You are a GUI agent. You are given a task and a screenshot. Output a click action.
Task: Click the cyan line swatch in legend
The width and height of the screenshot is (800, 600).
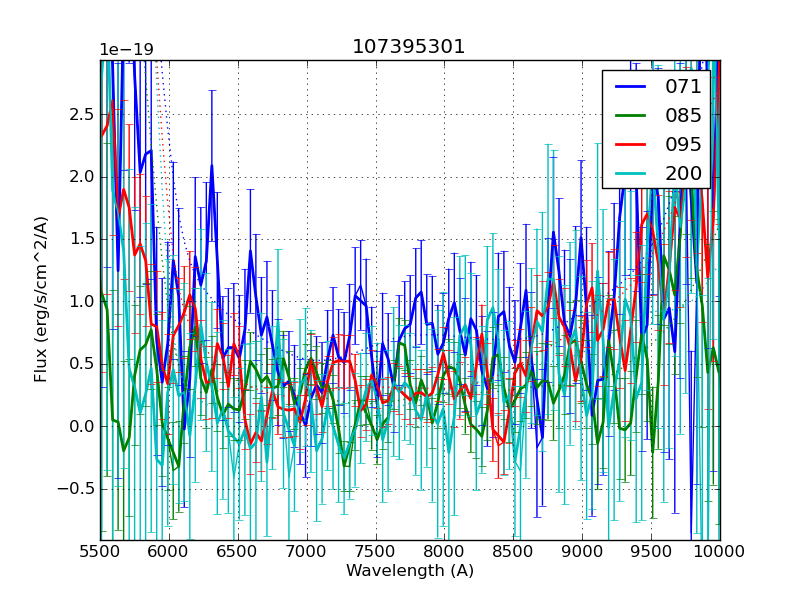click(630, 174)
